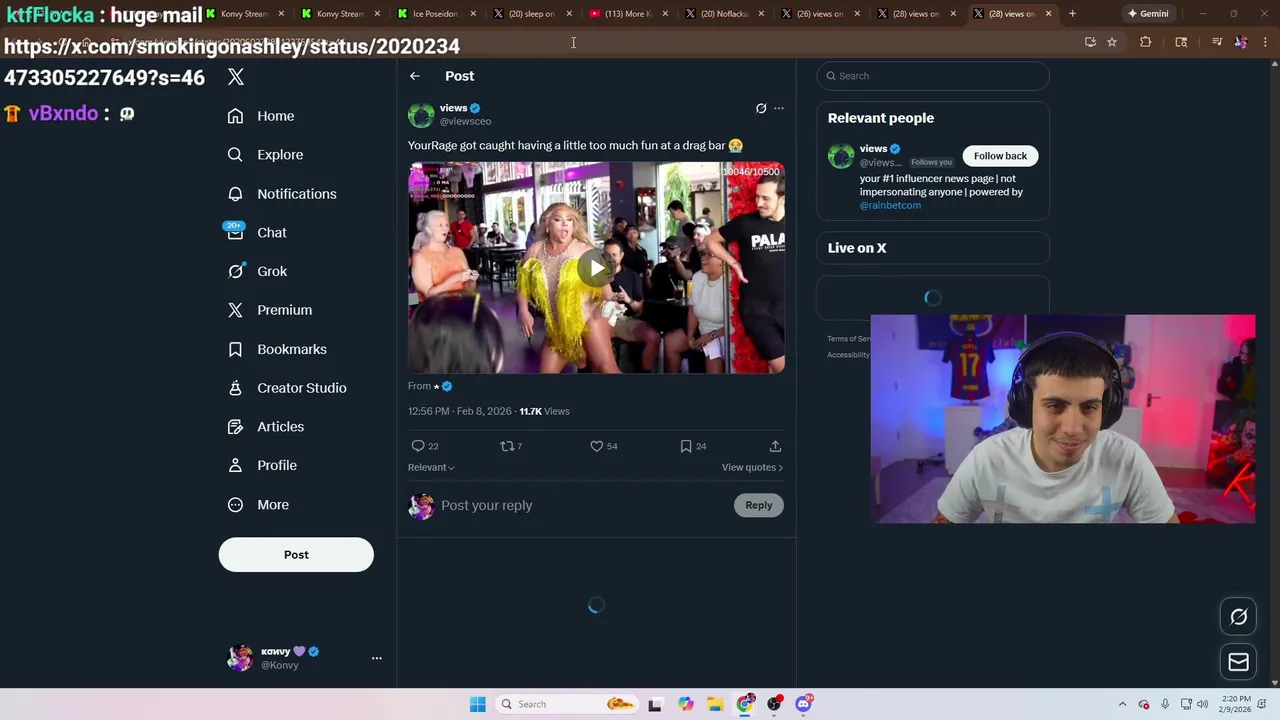Click the Windows taskbar Search box
This screenshot has height=720, width=1280.
click(567, 704)
